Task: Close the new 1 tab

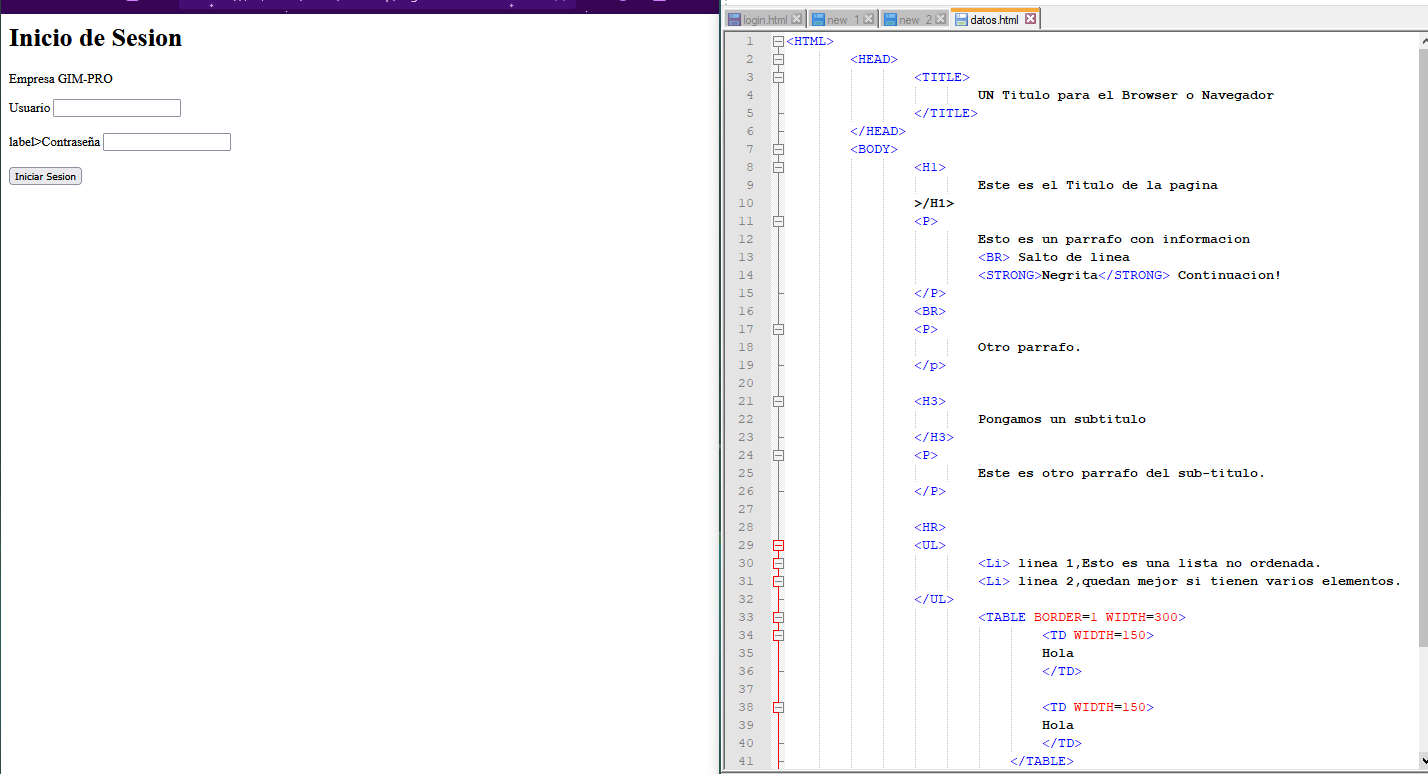Action: coord(868,19)
